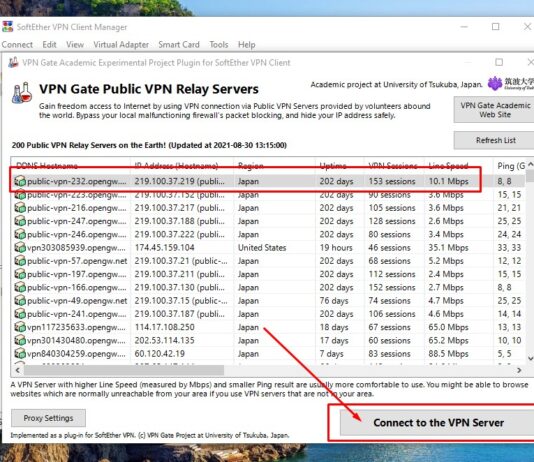The height and width of the screenshot is (462, 534).
Task: Click 219.100.37.188 IP address cell
Action: [179, 221]
